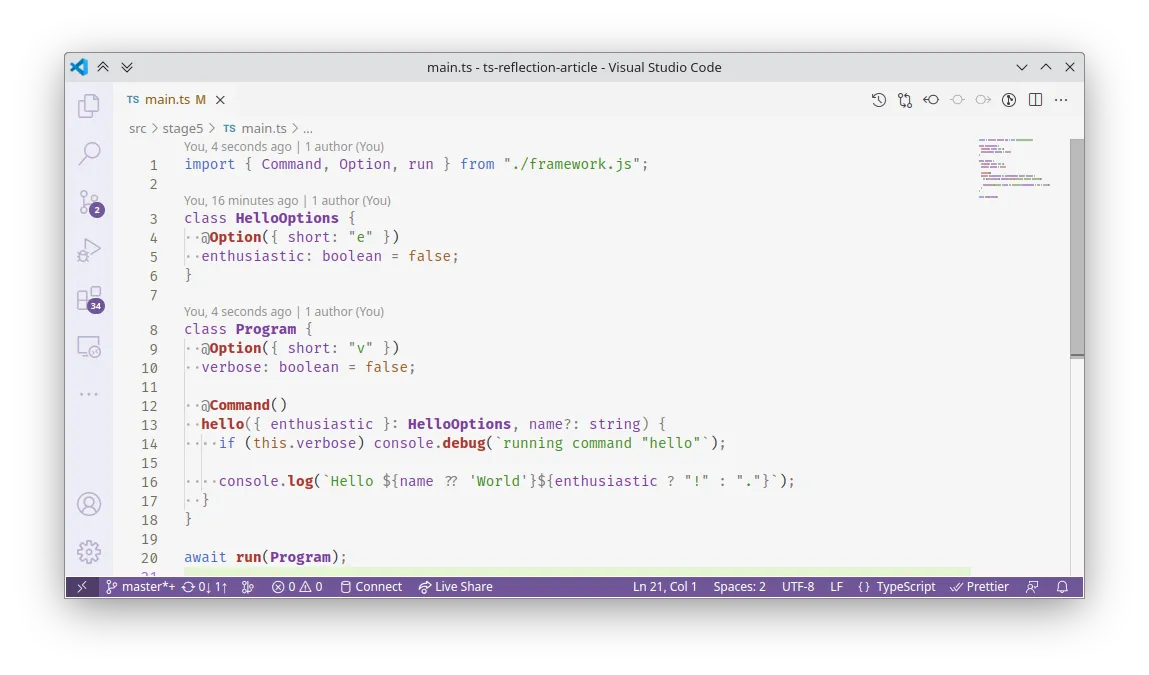Image resolution: width=1149 pixels, height=675 pixels.
Task: Select encoding via UTF-8 status item
Action: [x=798, y=587]
